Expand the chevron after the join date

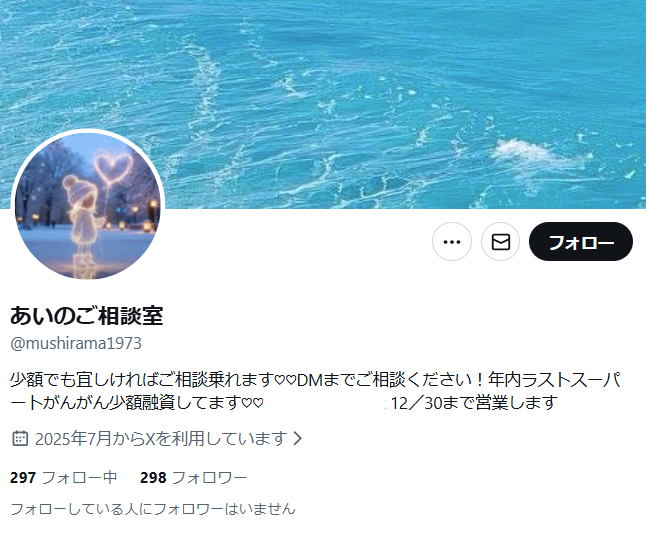pyautogui.click(x=298, y=438)
